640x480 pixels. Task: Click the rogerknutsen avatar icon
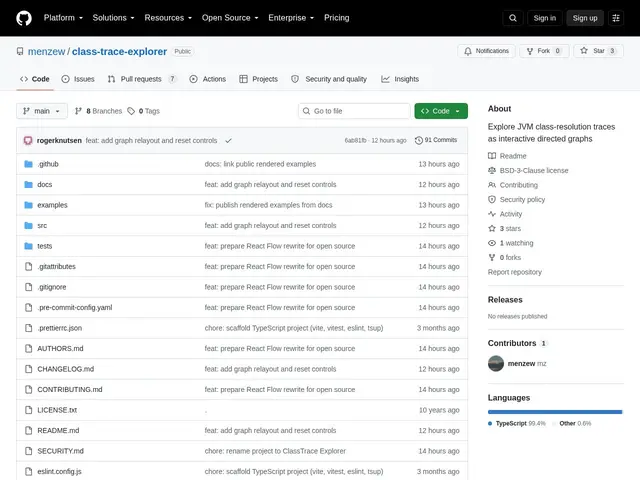click(28, 140)
